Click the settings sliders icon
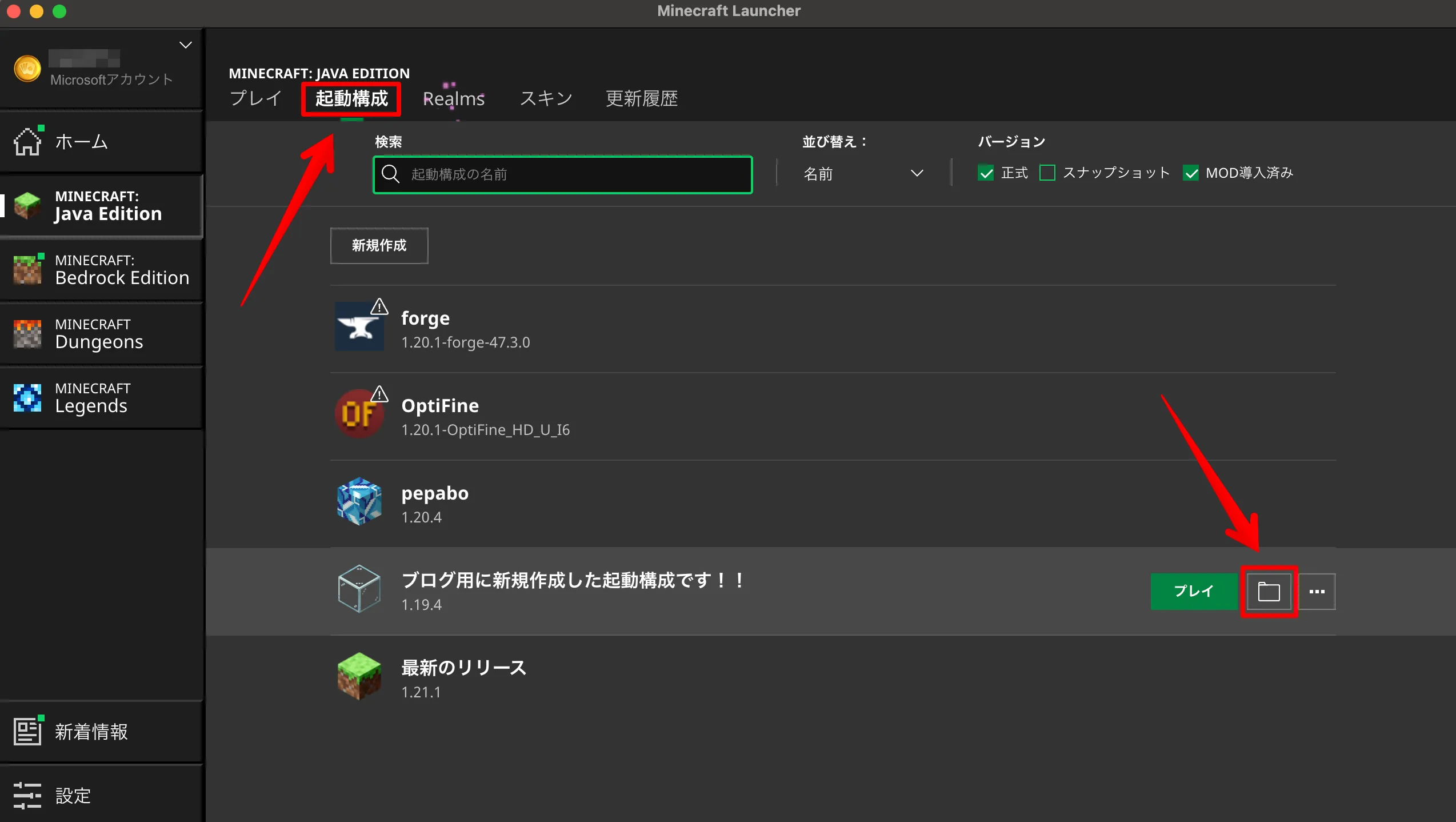This screenshot has width=1456, height=822. click(27, 796)
